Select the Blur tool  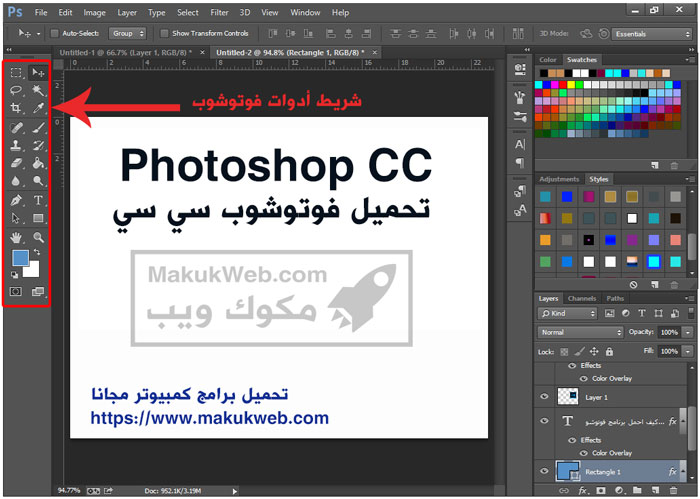click(16, 181)
